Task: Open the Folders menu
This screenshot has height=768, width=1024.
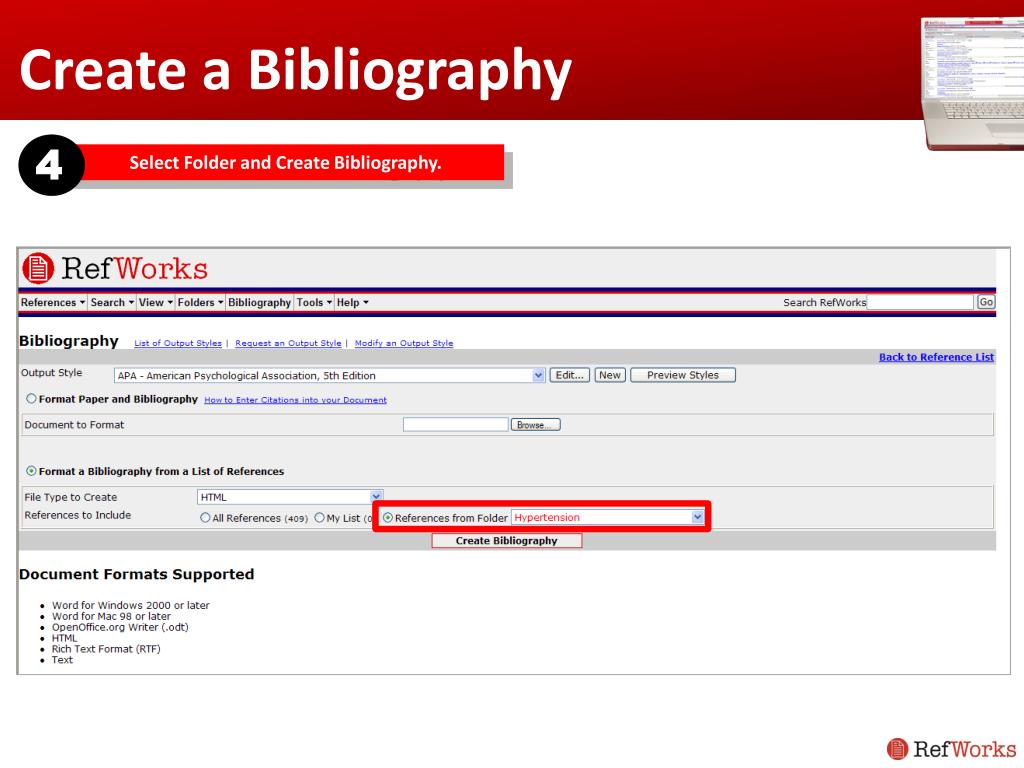Action: coord(200,302)
